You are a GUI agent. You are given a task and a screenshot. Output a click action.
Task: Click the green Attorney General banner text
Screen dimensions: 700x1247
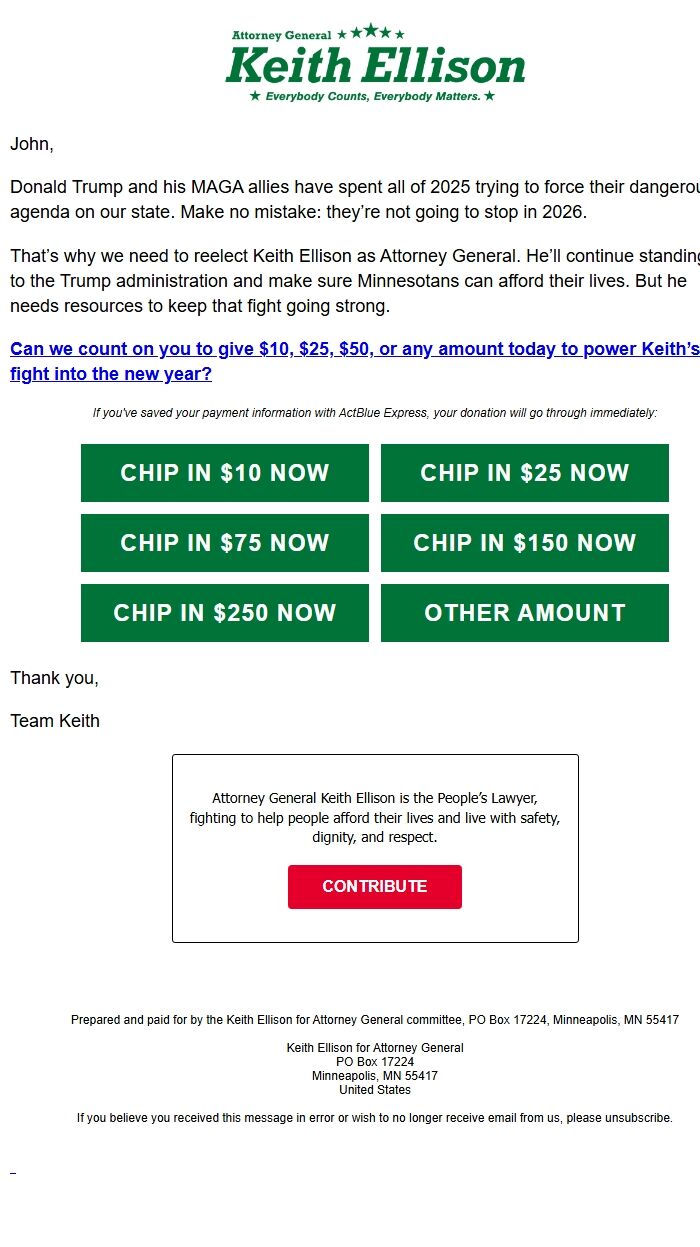tap(280, 33)
